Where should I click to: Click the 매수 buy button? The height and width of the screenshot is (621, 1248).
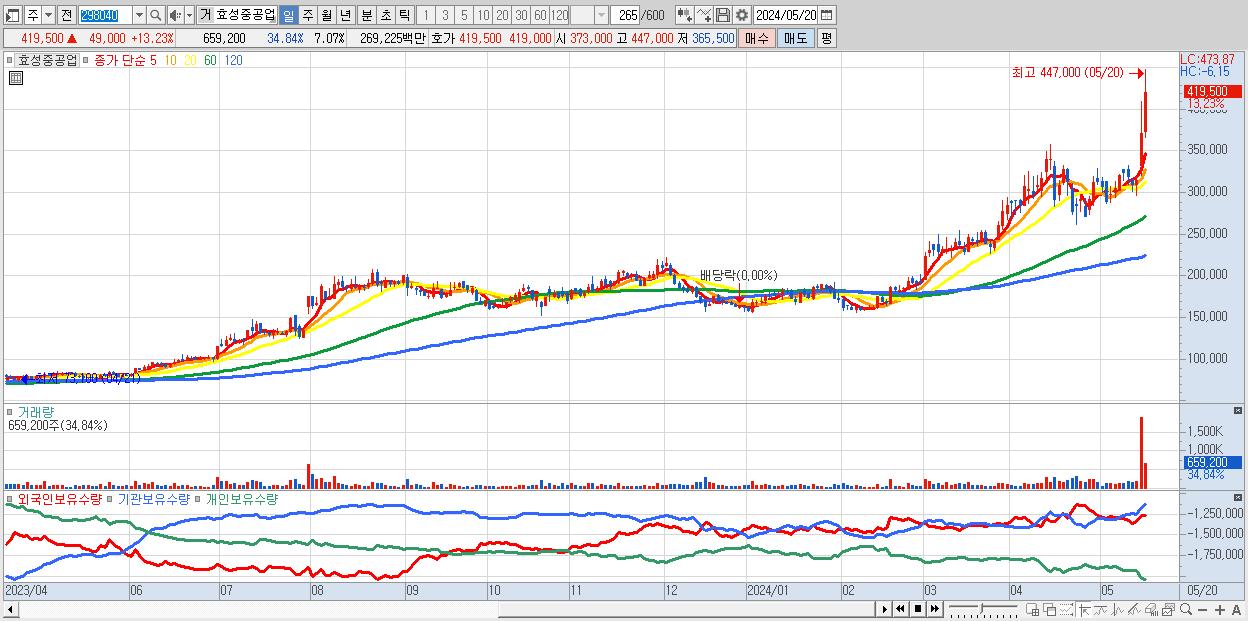click(x=757, y=38)
